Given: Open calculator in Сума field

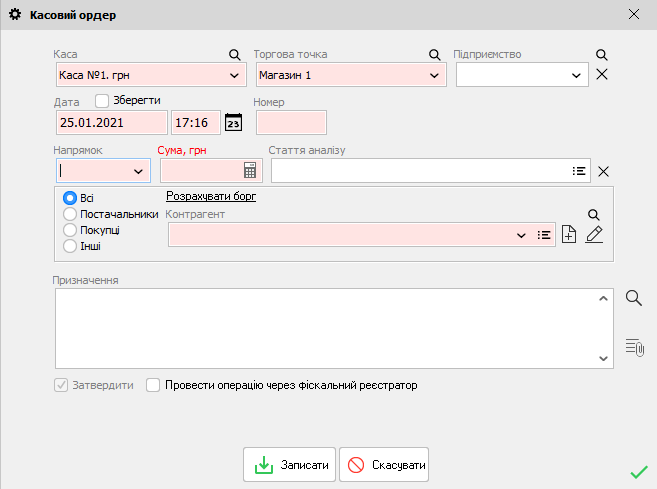Looking at the screenshot, I should pyautogui.click(x=250, y=171).
